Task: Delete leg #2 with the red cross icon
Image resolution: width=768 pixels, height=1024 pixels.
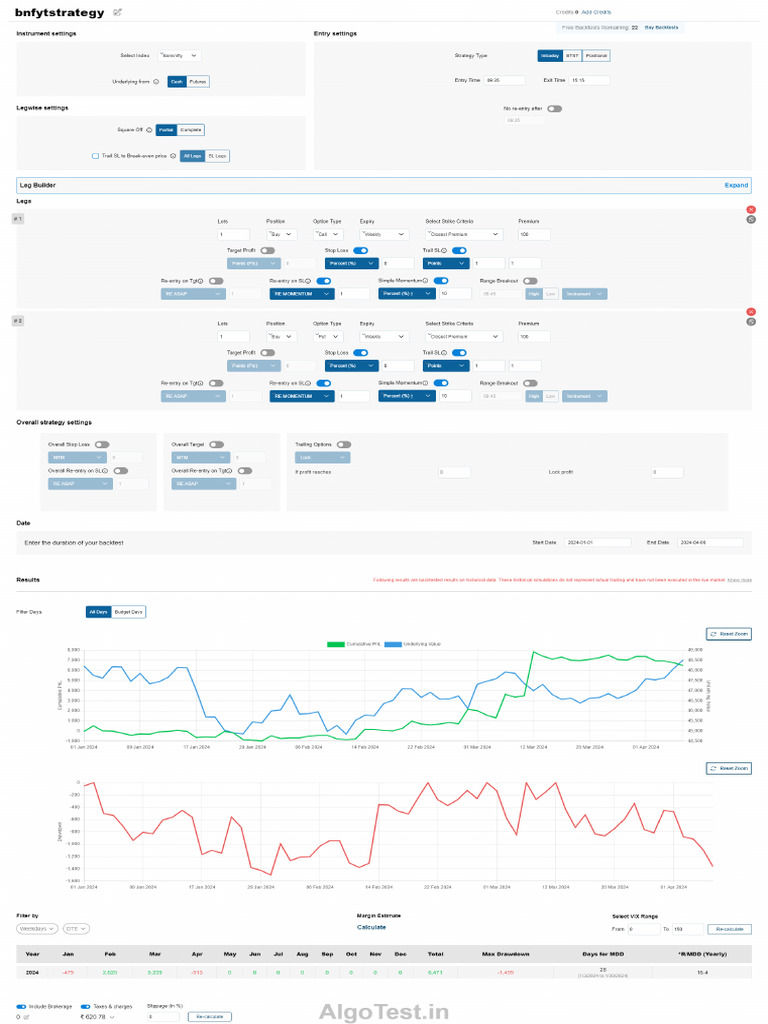Action: [x=751, y=312]
